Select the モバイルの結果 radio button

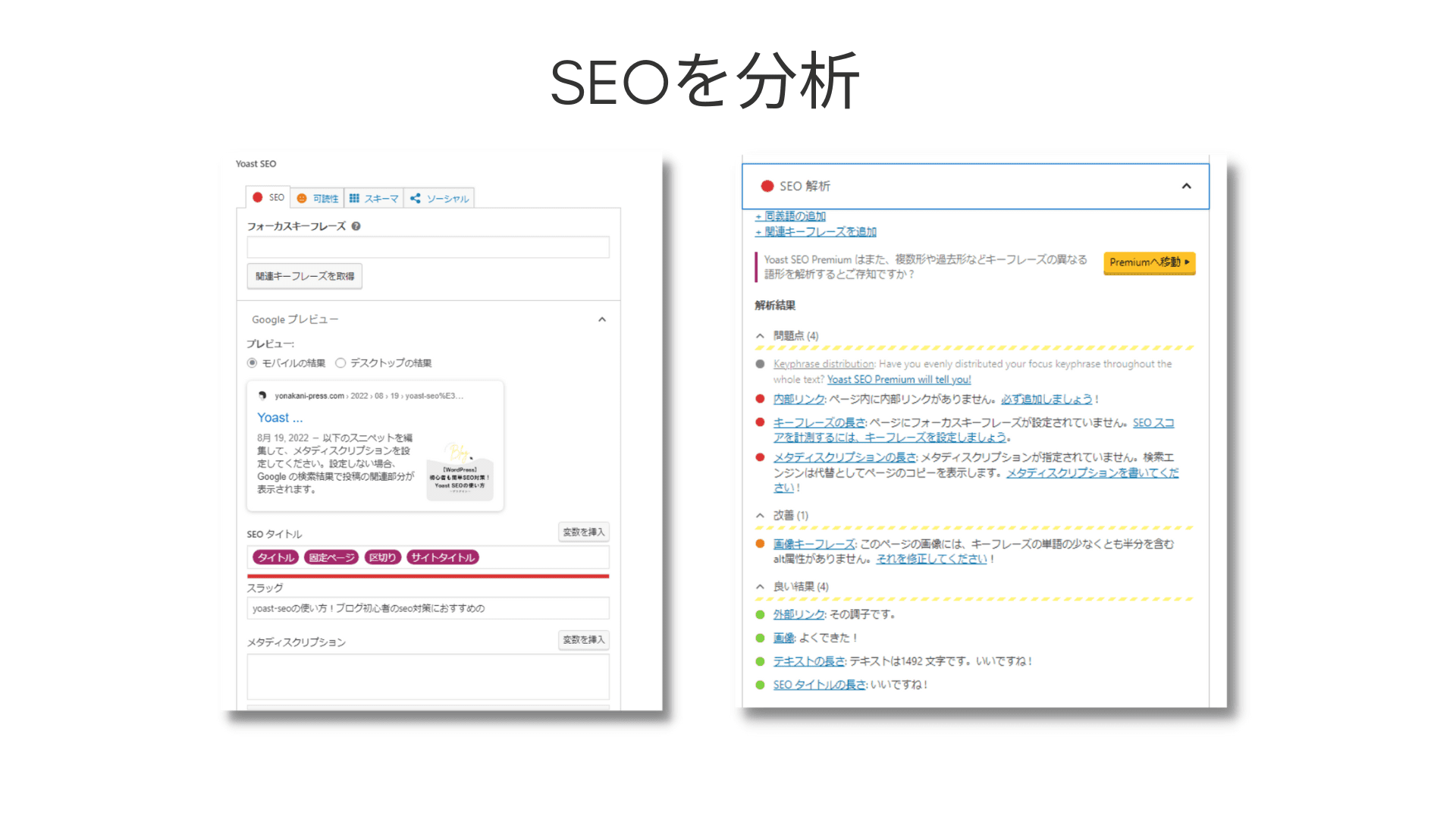(x=252, y=362)
